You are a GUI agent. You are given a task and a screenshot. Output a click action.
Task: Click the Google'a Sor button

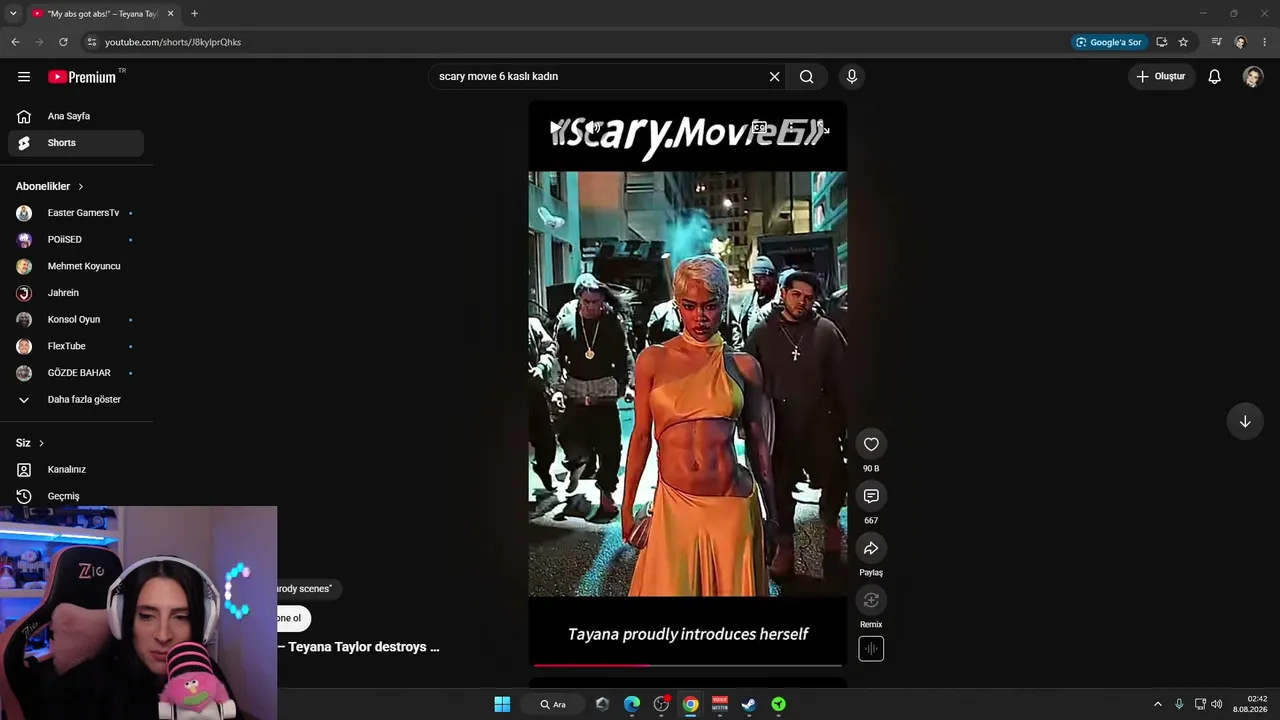coord(1108,42)
